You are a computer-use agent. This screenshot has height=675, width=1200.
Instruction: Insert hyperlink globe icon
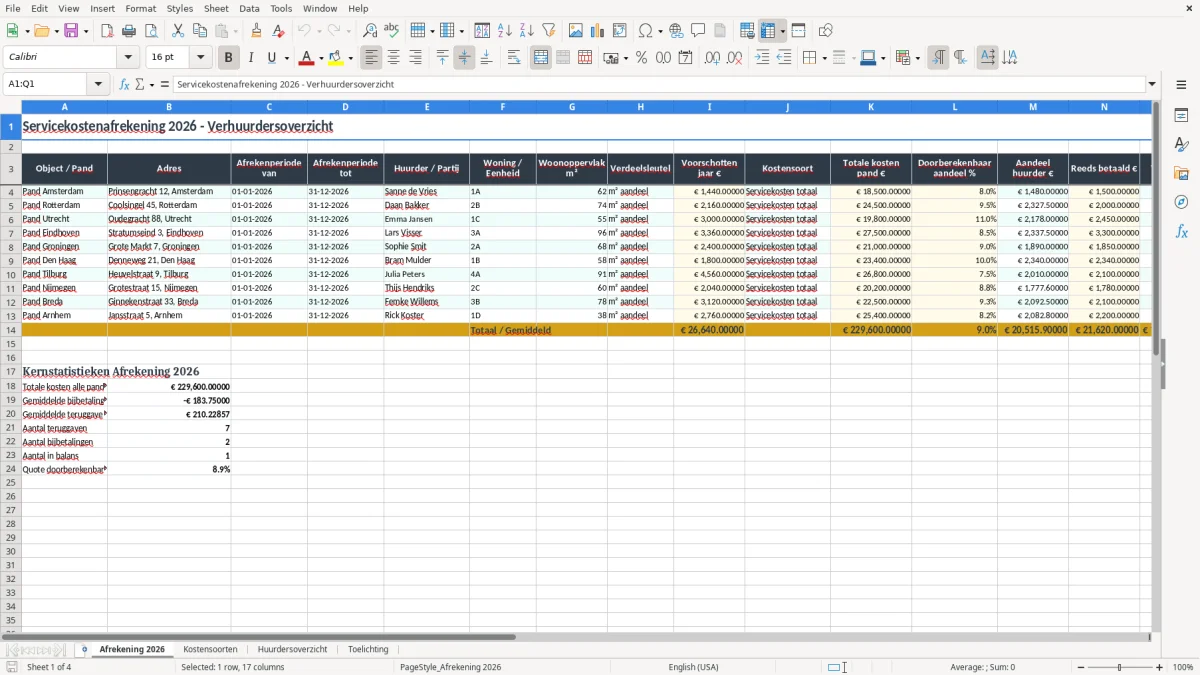[677, 31]
